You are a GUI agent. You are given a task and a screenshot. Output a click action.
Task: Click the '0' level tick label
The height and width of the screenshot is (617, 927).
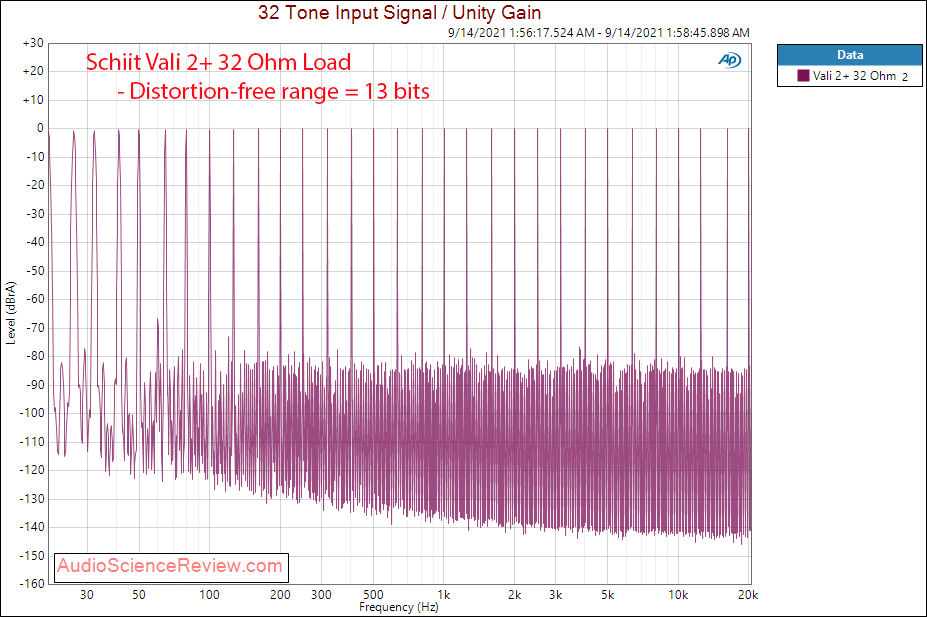[x=40, y=128]
